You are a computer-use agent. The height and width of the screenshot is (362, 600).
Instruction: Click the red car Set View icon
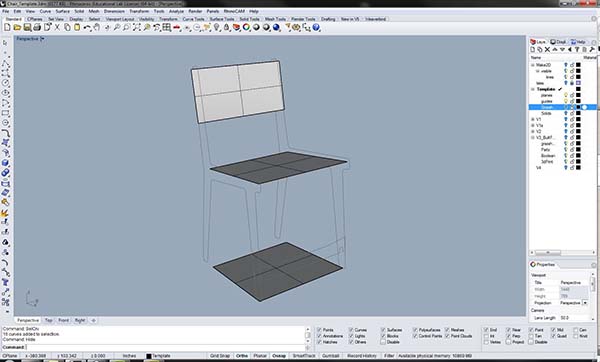click(x=176, y=28)
